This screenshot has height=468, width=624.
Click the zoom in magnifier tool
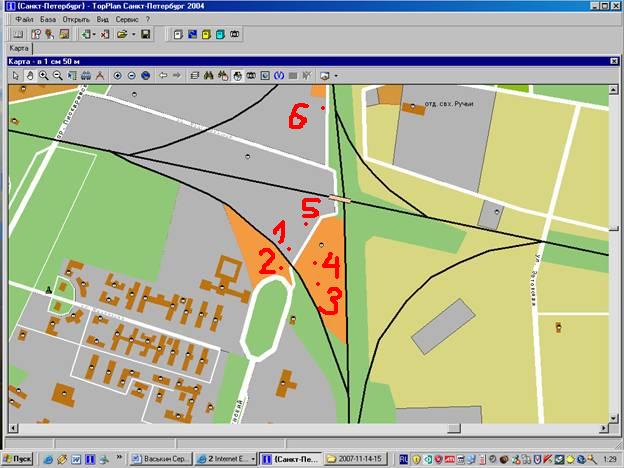(44, 75)
